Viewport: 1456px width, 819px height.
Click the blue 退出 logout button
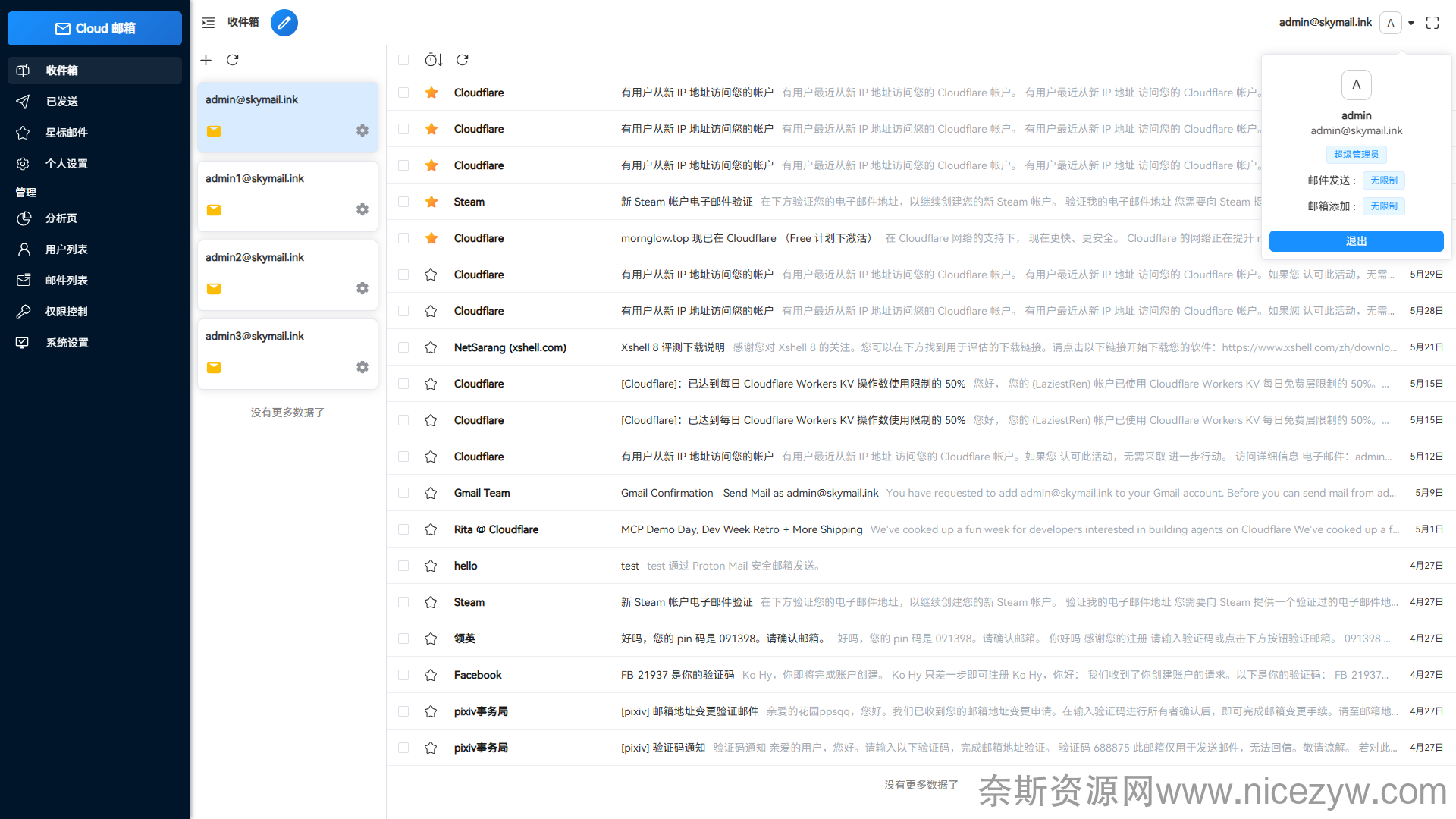click(1356, 241)
